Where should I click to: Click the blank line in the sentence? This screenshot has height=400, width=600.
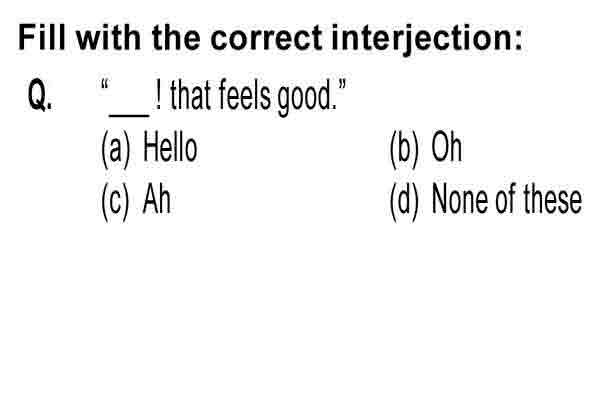click(129, 114)
